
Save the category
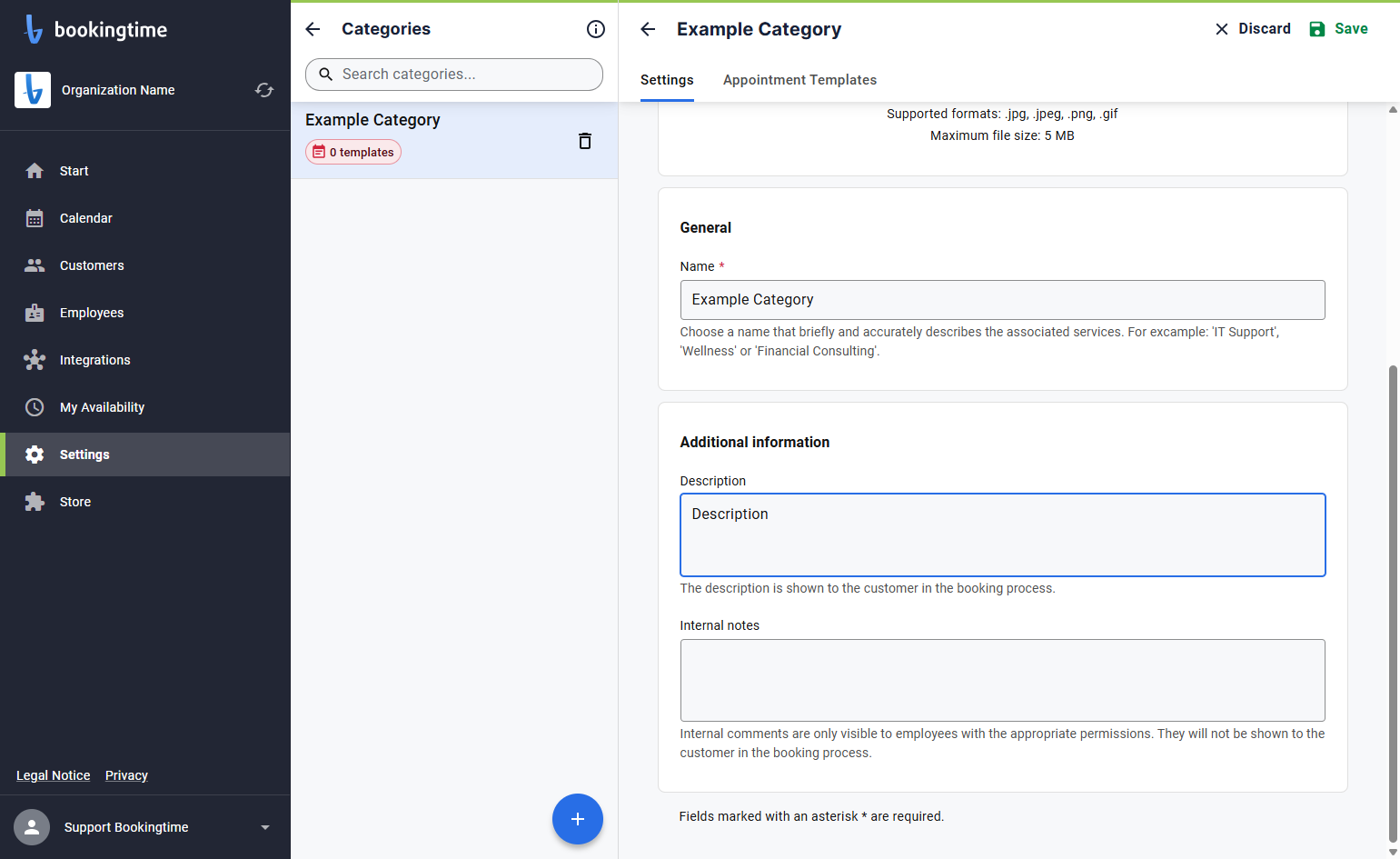pos(1338,29)
